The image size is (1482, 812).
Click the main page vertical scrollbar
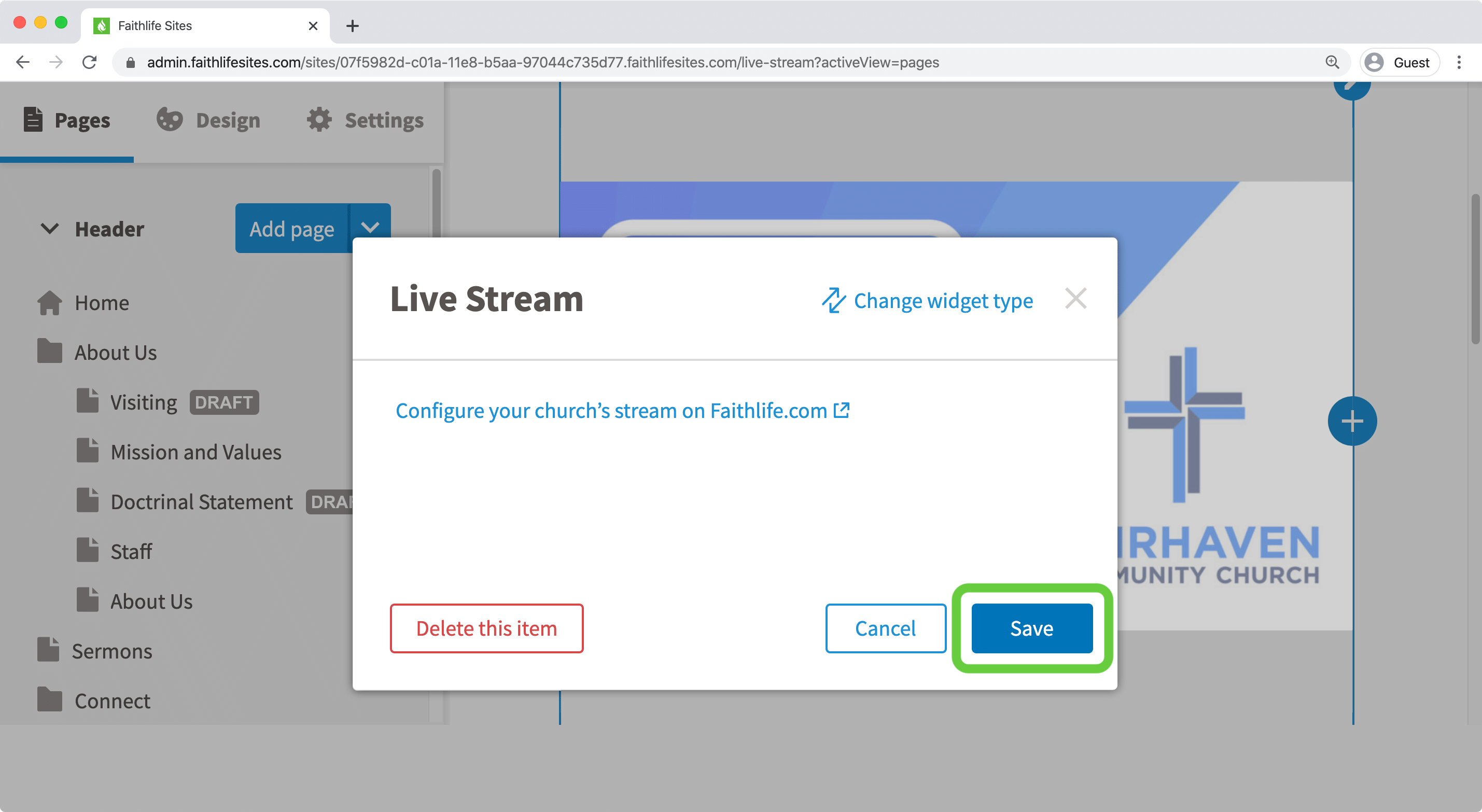coord(1476,268)
